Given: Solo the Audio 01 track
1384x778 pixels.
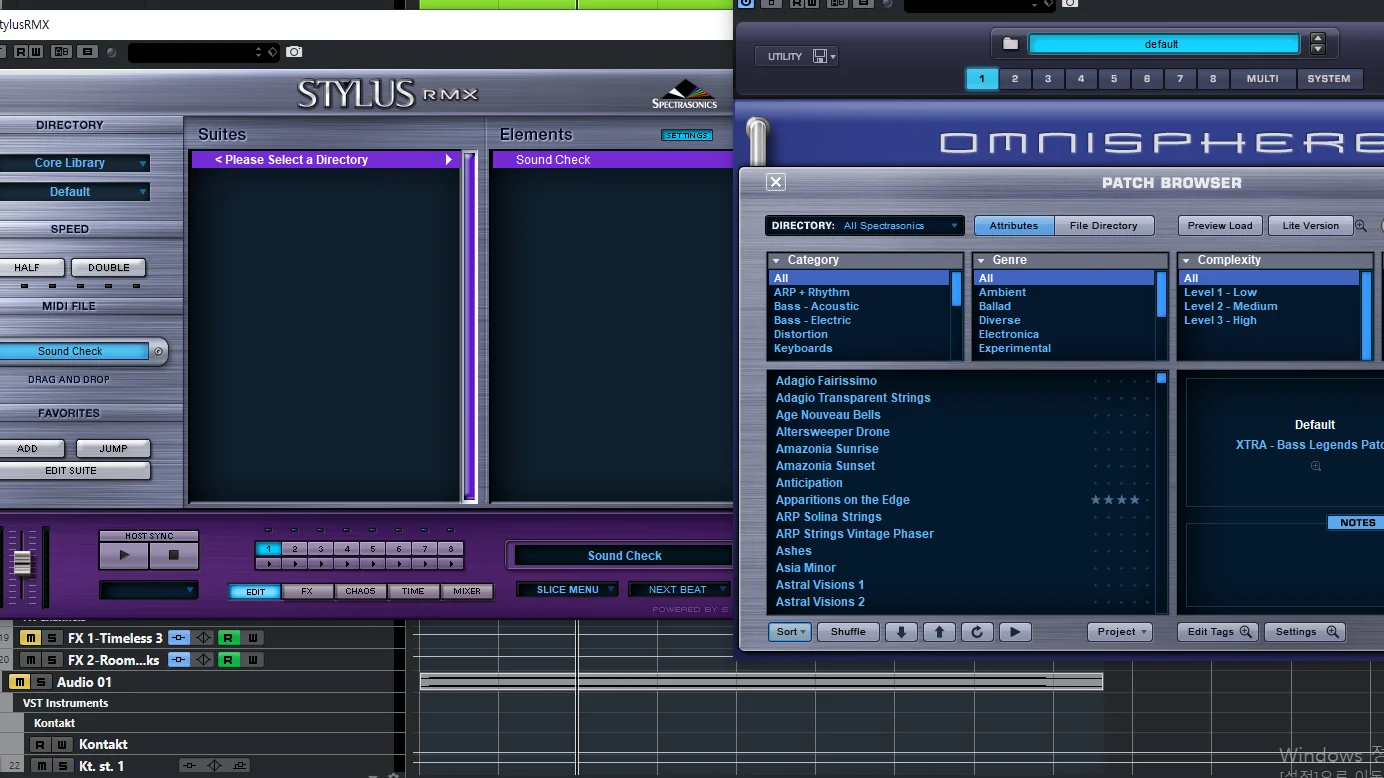Looking at the screenshot, I should pos(41,682).
